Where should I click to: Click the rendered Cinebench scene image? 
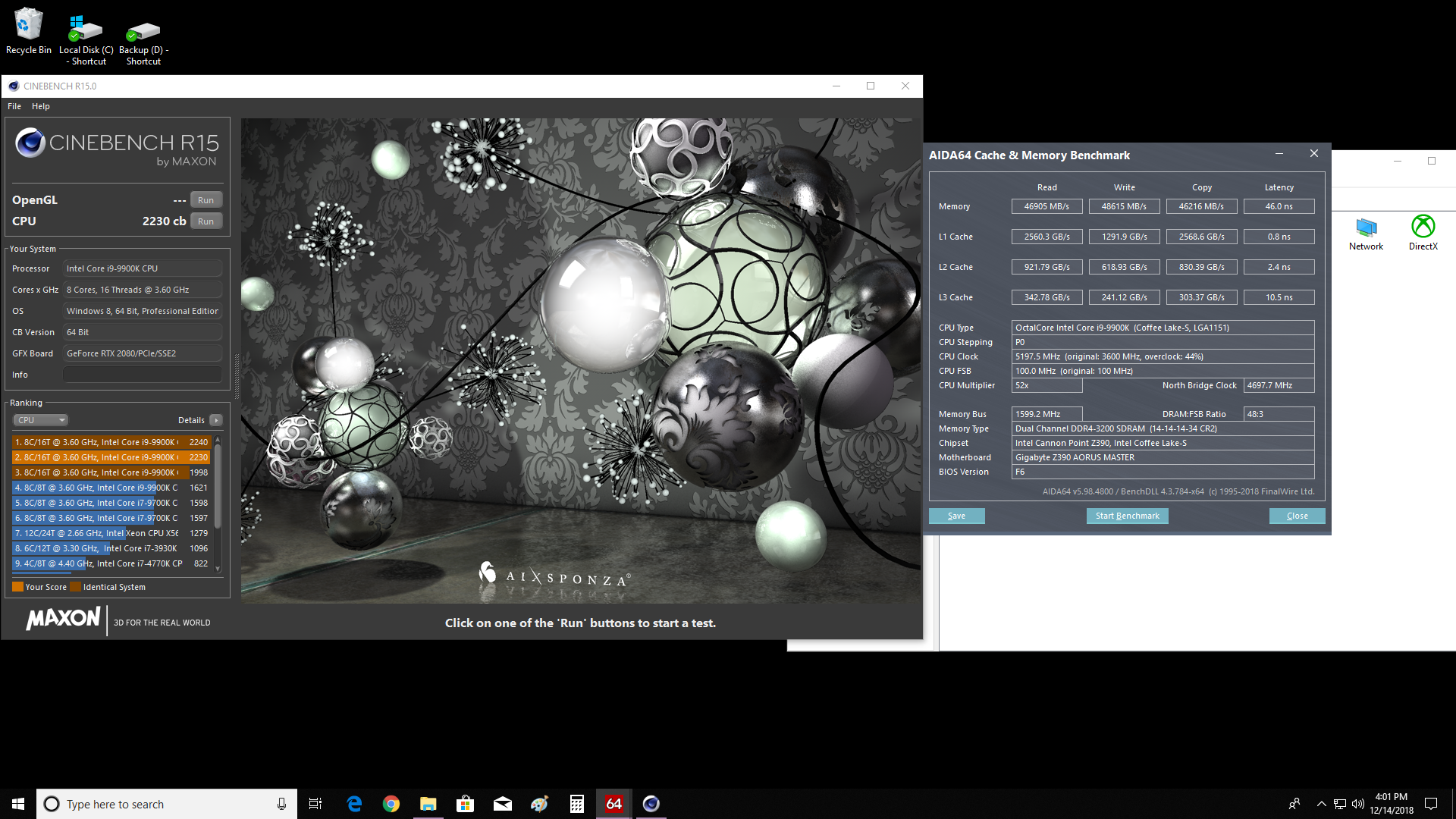pyautogui.click(x=581, y=361)
